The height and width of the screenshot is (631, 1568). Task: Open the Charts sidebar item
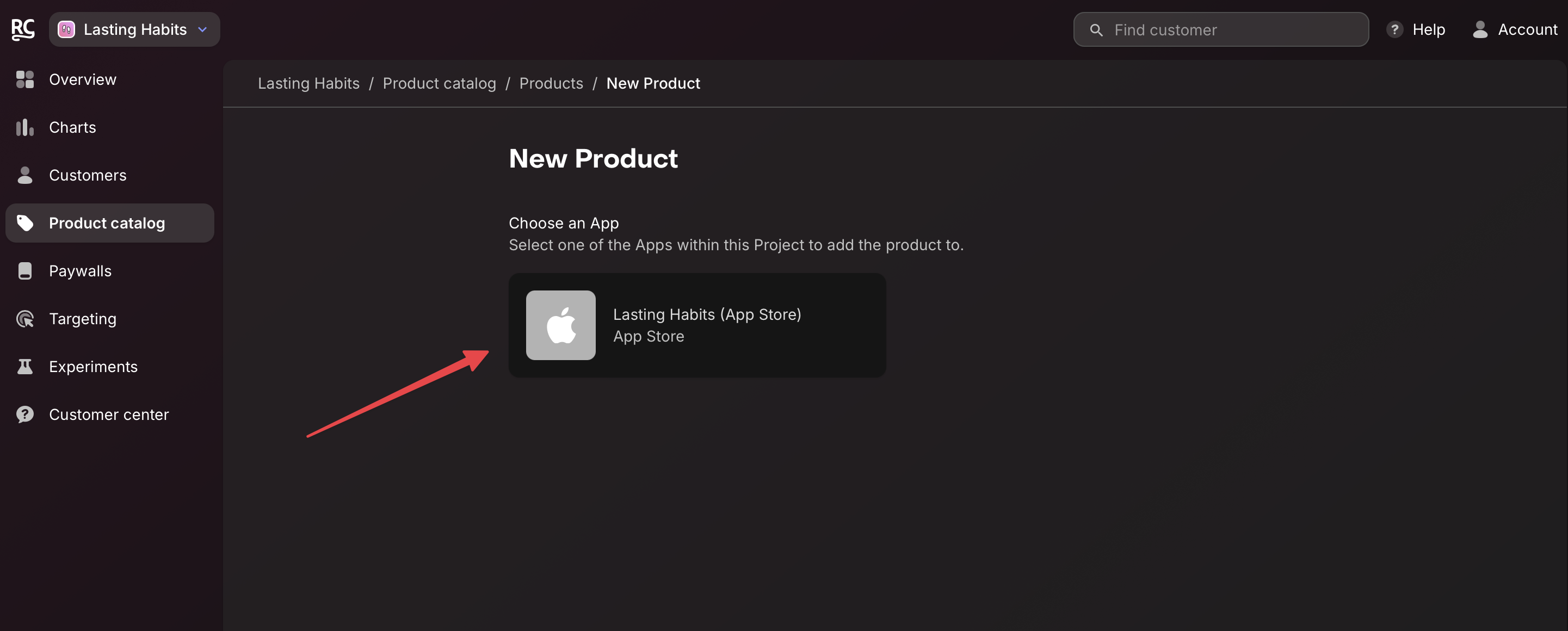click(x=72, y=127)
